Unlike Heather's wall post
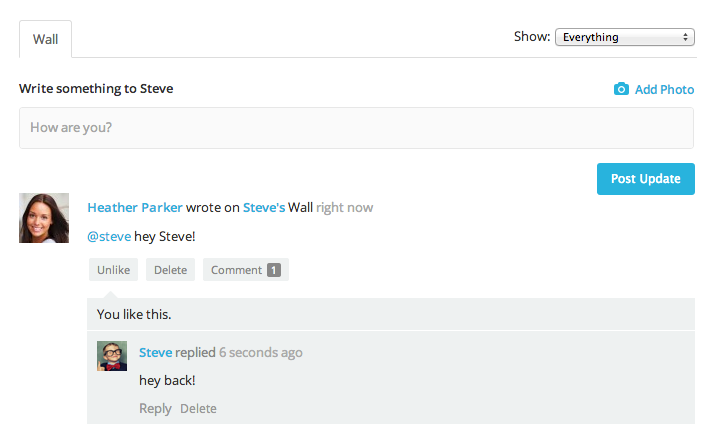Viewport: 715px width, 444px height. (x=113, y=270)
